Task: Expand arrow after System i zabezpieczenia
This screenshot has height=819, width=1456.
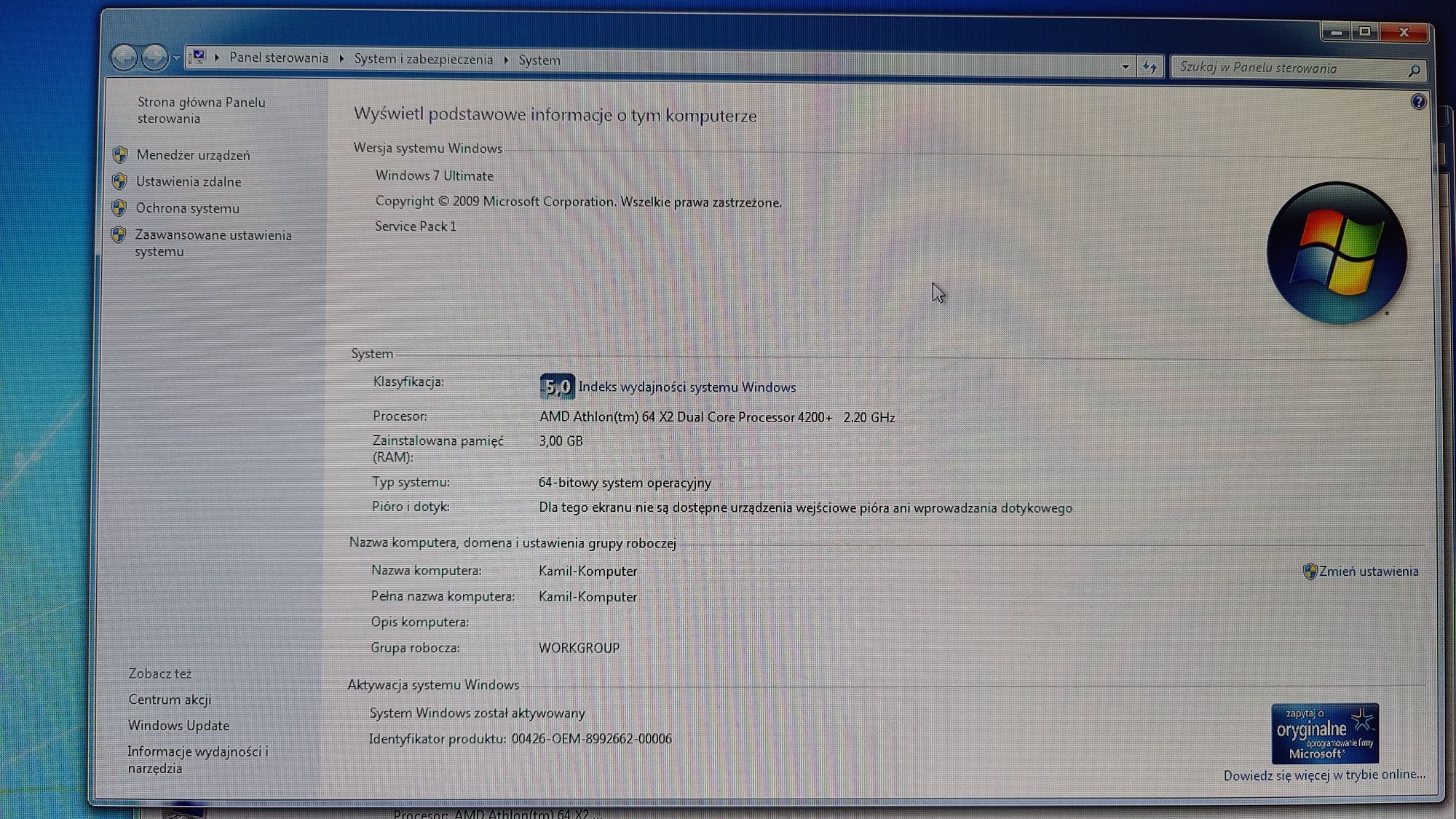Action: (506, 60)
